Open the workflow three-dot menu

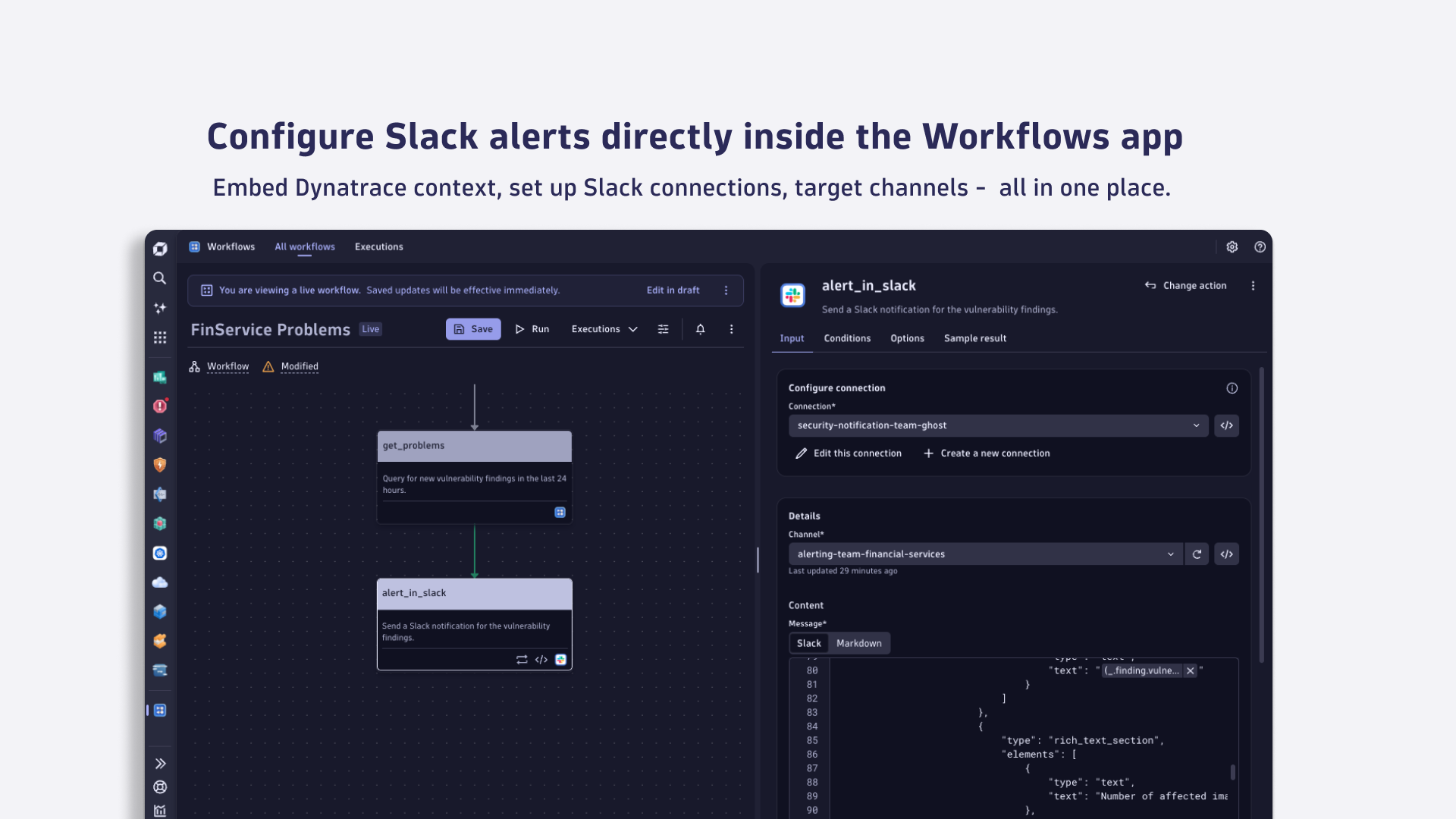tap(732, 329)
